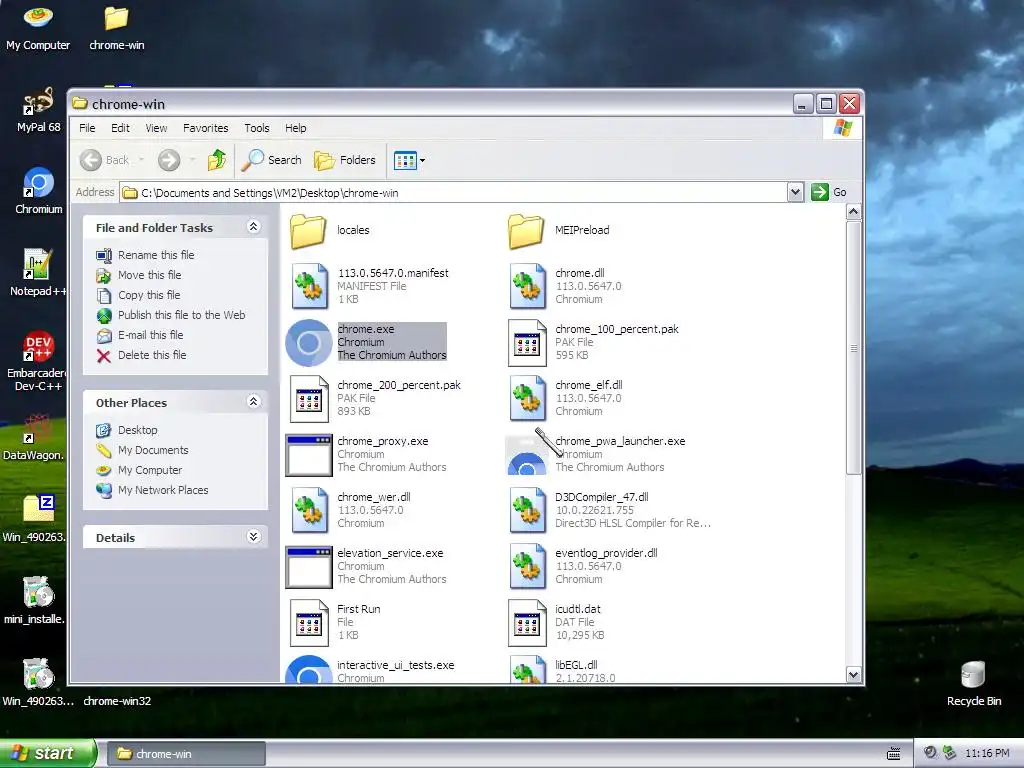
Task: Select the chrome-win32 desktop item
Action: 117,701
